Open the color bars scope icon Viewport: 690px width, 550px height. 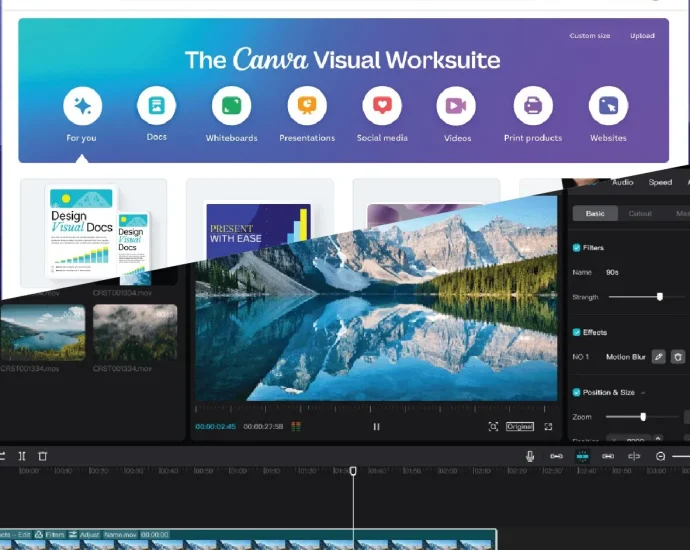pos(296,426)
